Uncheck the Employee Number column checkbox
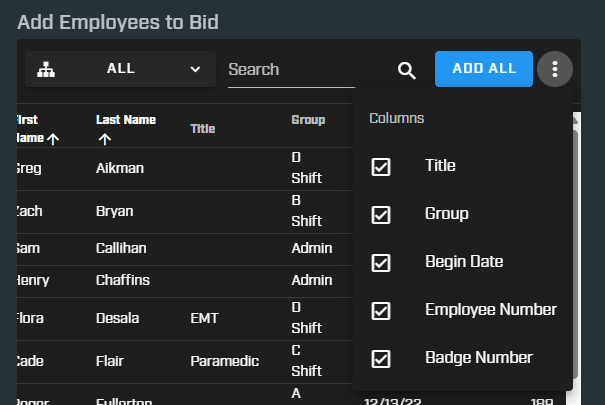 click(381, 311)
